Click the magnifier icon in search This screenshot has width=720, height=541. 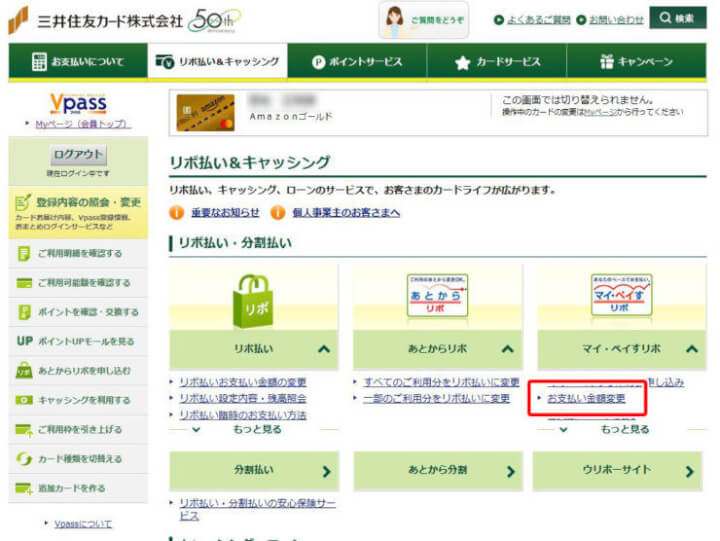click(665, 18)
